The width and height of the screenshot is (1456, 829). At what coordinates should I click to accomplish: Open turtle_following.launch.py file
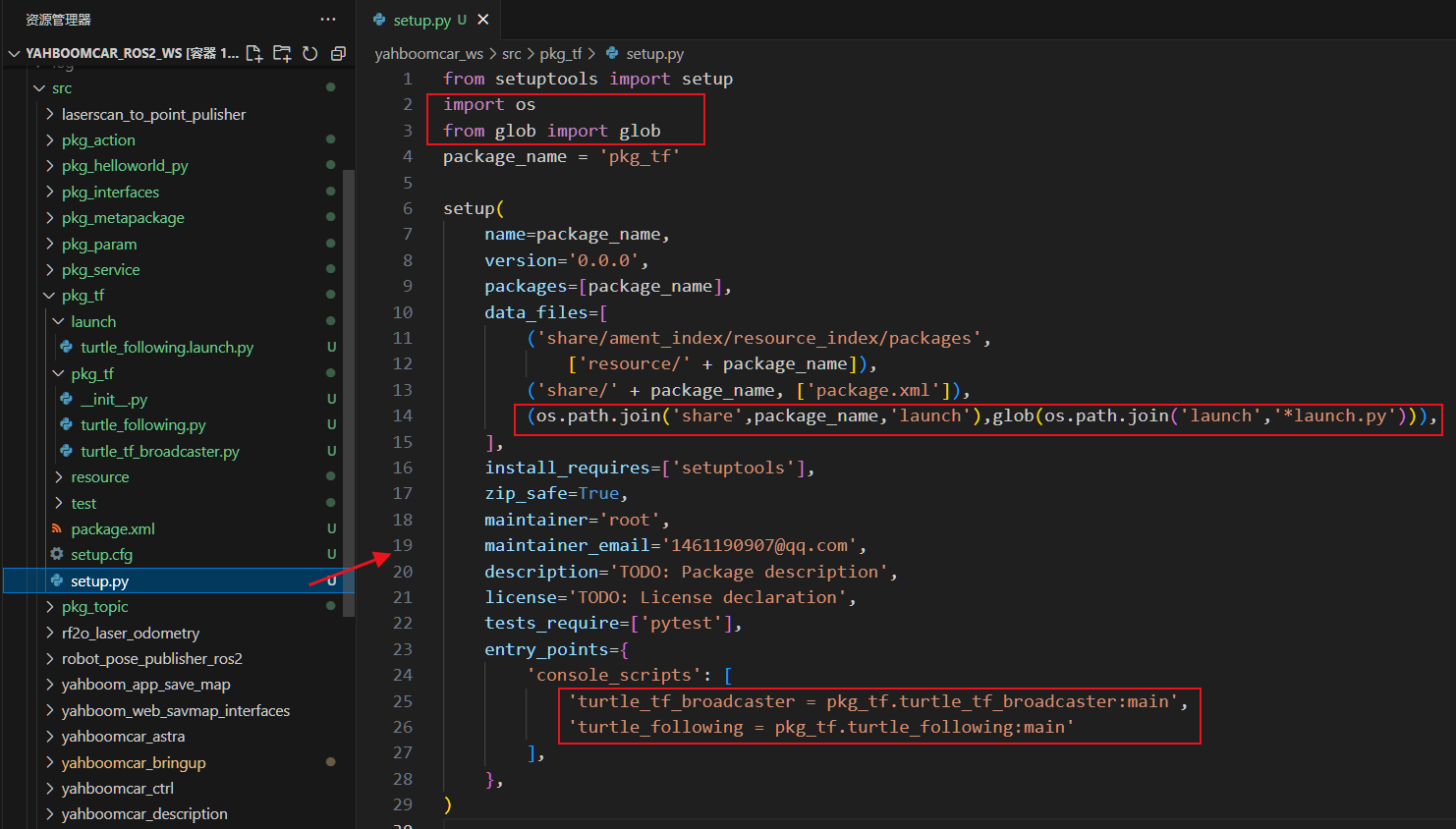pos(167,348)
